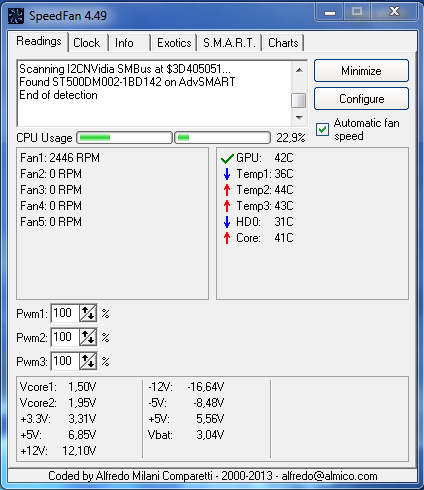This screenshot has height=490, width=424.
Task: Click the Vcore2 1,95V reading
Action: (58, 403)
